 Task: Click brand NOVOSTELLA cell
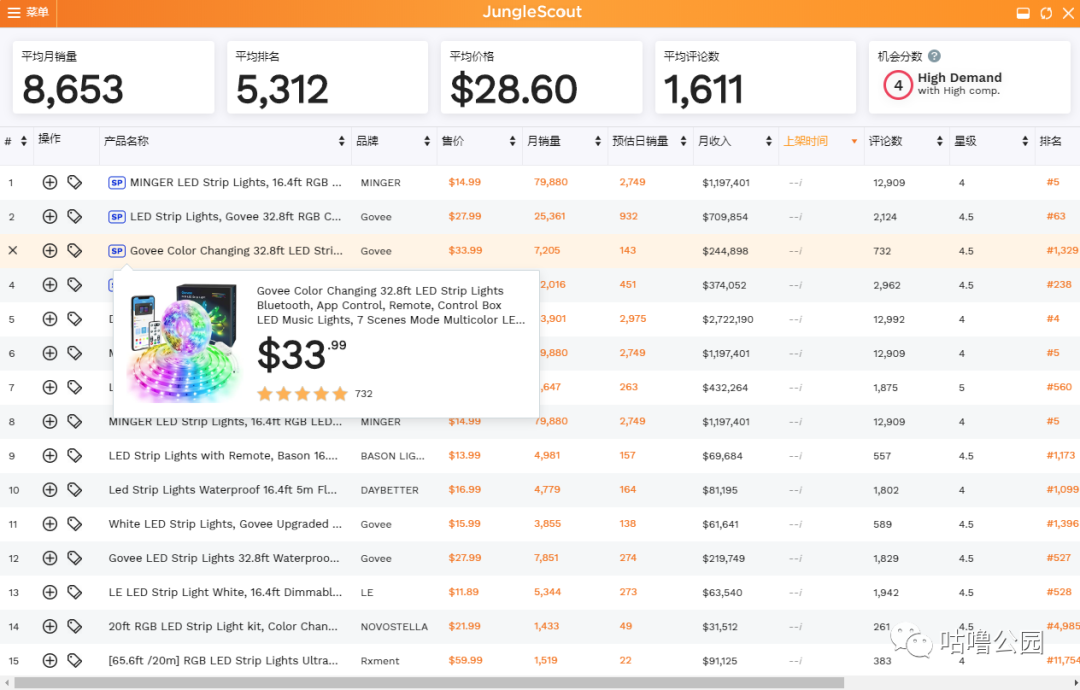[394, 626]
